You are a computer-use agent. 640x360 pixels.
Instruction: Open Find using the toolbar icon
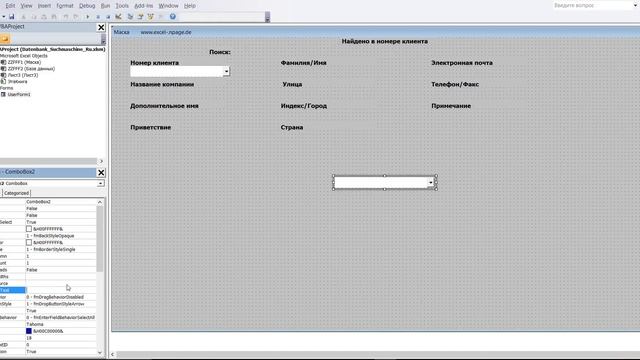coord(54,17)
